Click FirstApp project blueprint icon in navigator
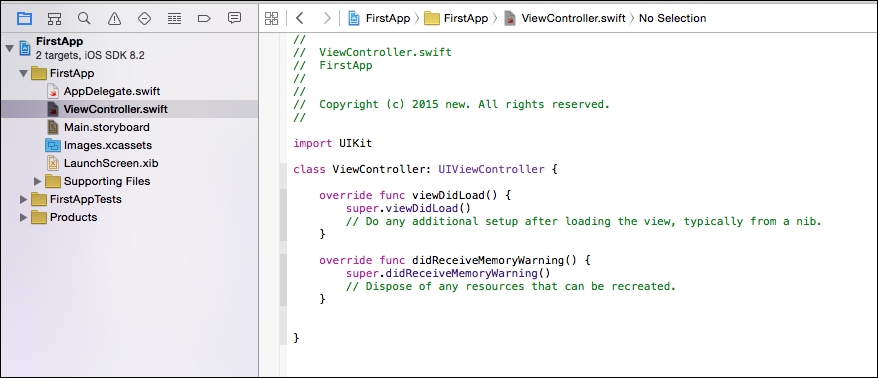 point(25,48)
